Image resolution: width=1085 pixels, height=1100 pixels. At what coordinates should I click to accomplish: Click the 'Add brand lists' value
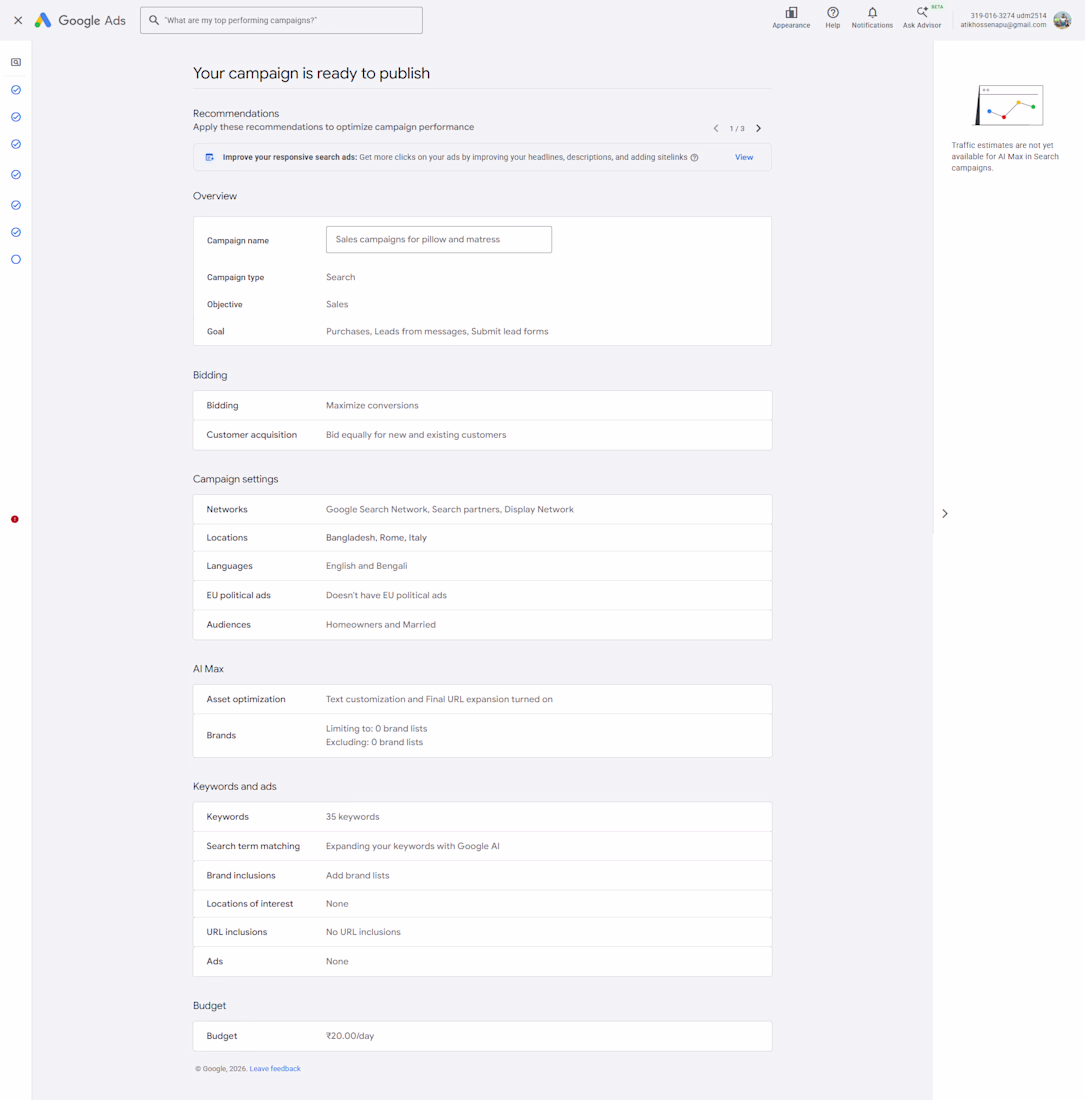[x=357, y=876]
